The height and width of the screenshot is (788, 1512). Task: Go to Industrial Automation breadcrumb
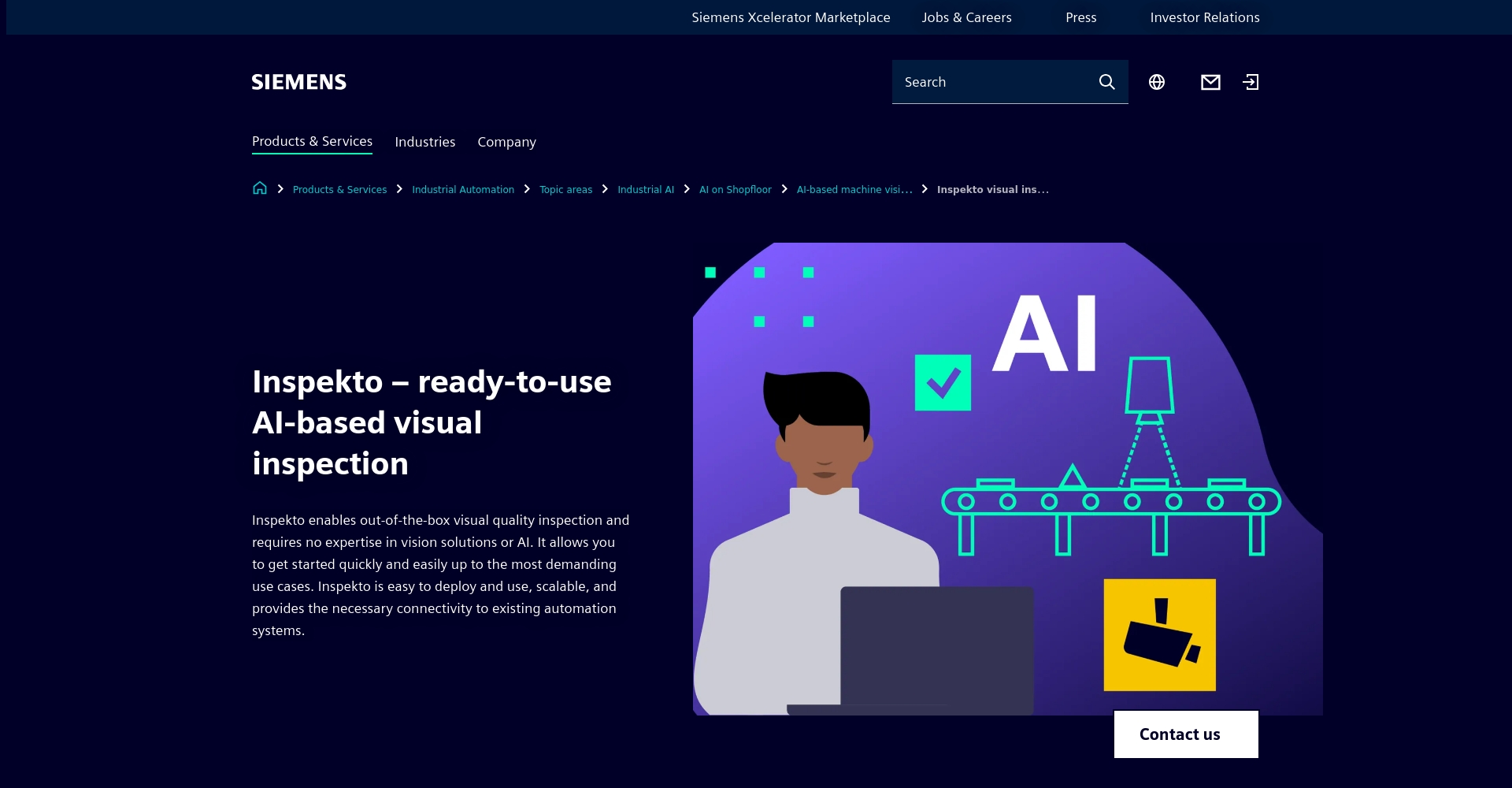click(463, 189)
